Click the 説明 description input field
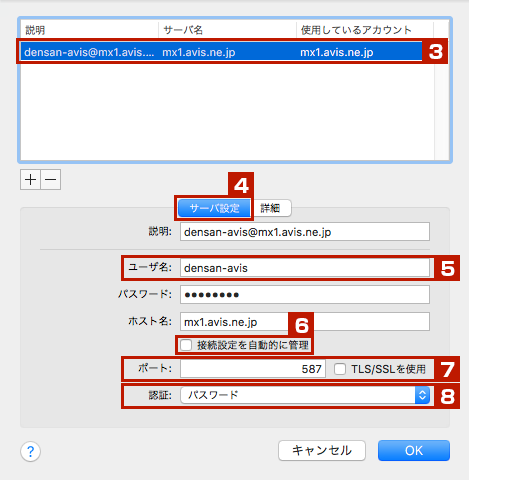Viewport: 530px width, 480px height. 305,232
